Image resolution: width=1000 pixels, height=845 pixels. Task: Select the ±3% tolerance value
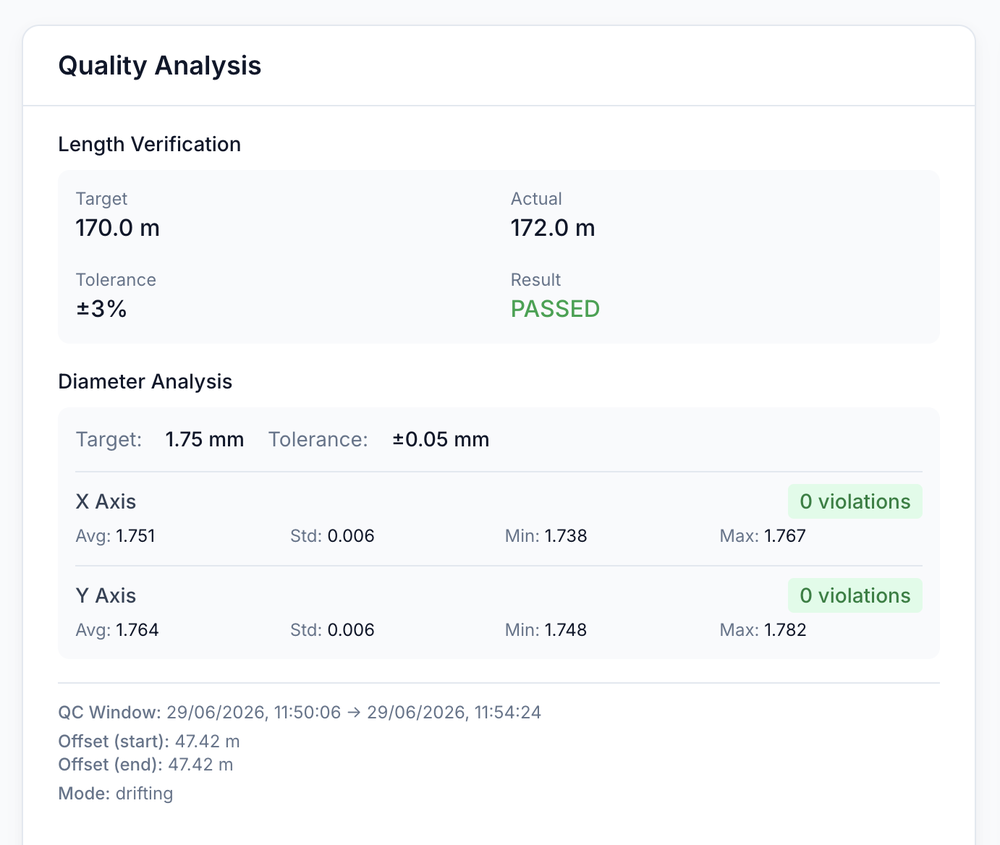click(x=101, y=309)
